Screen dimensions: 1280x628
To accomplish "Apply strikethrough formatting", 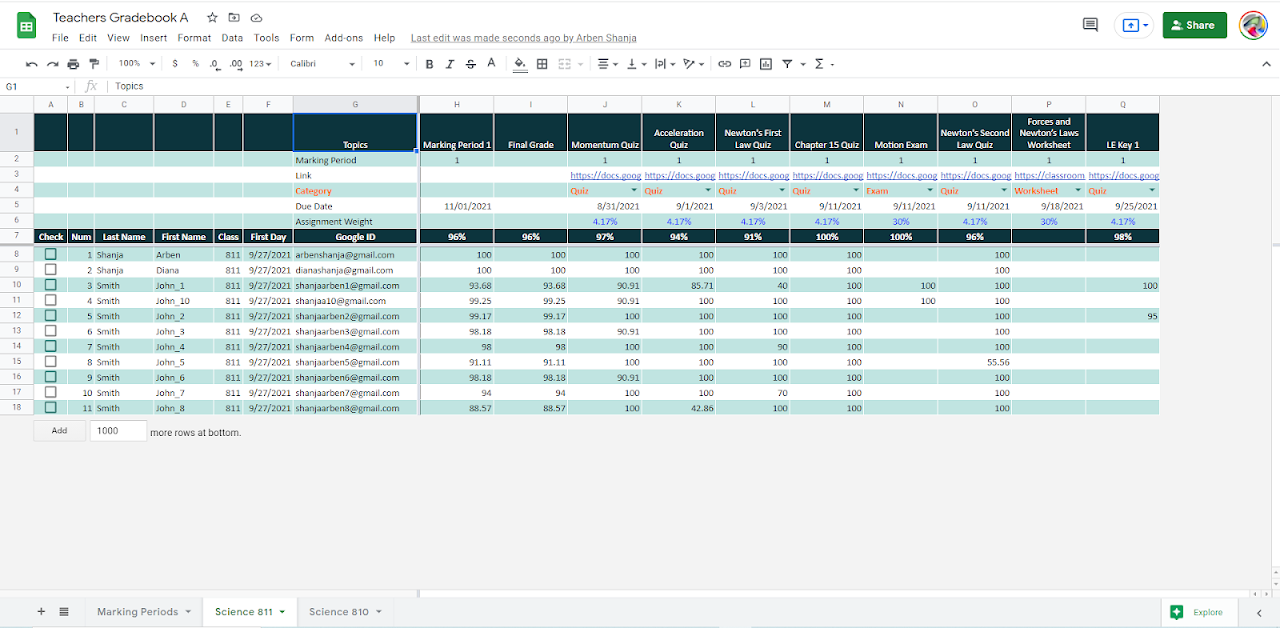I will click(470, 64).
